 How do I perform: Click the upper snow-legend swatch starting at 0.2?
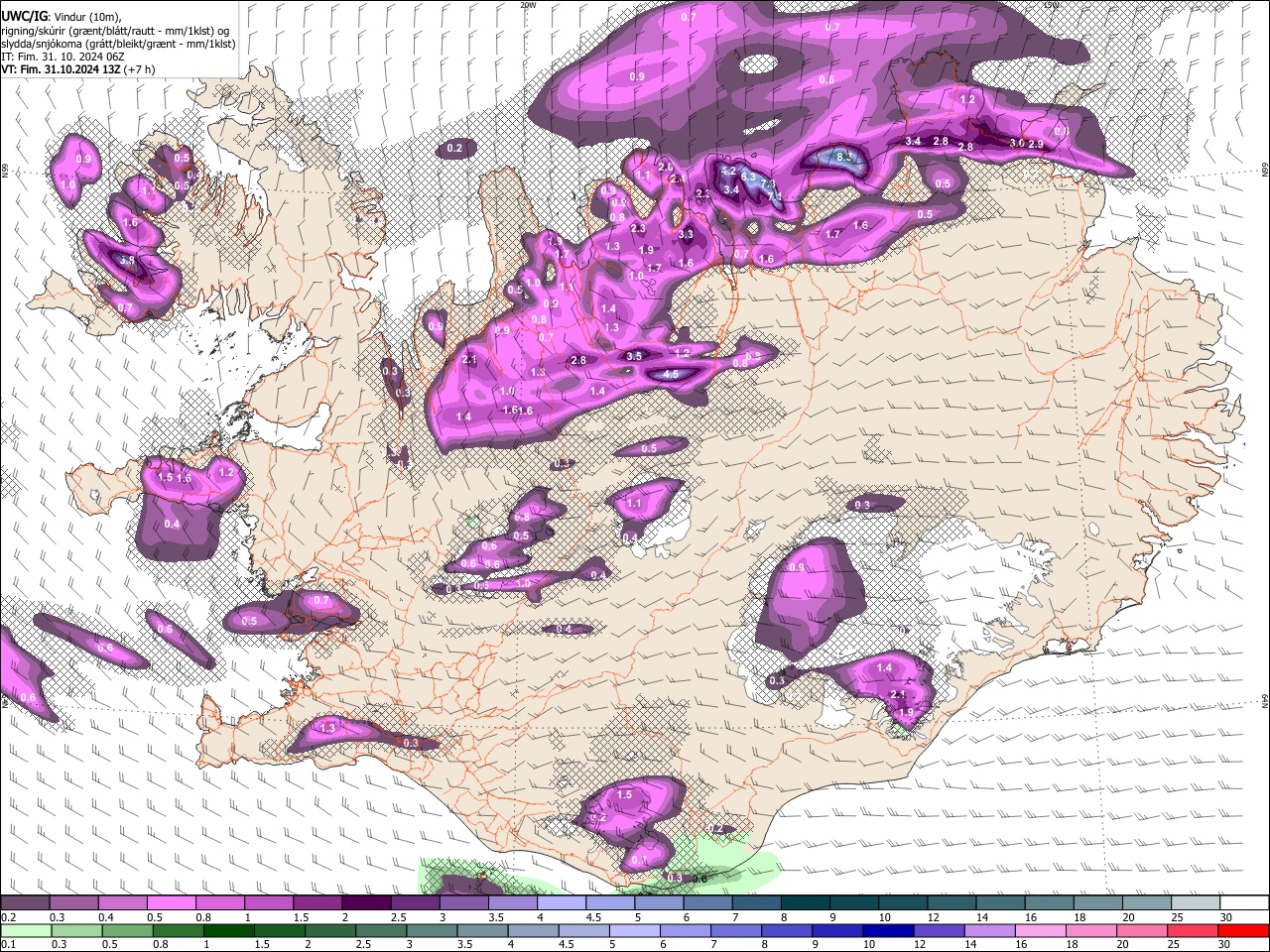click(x=25, y=903)
